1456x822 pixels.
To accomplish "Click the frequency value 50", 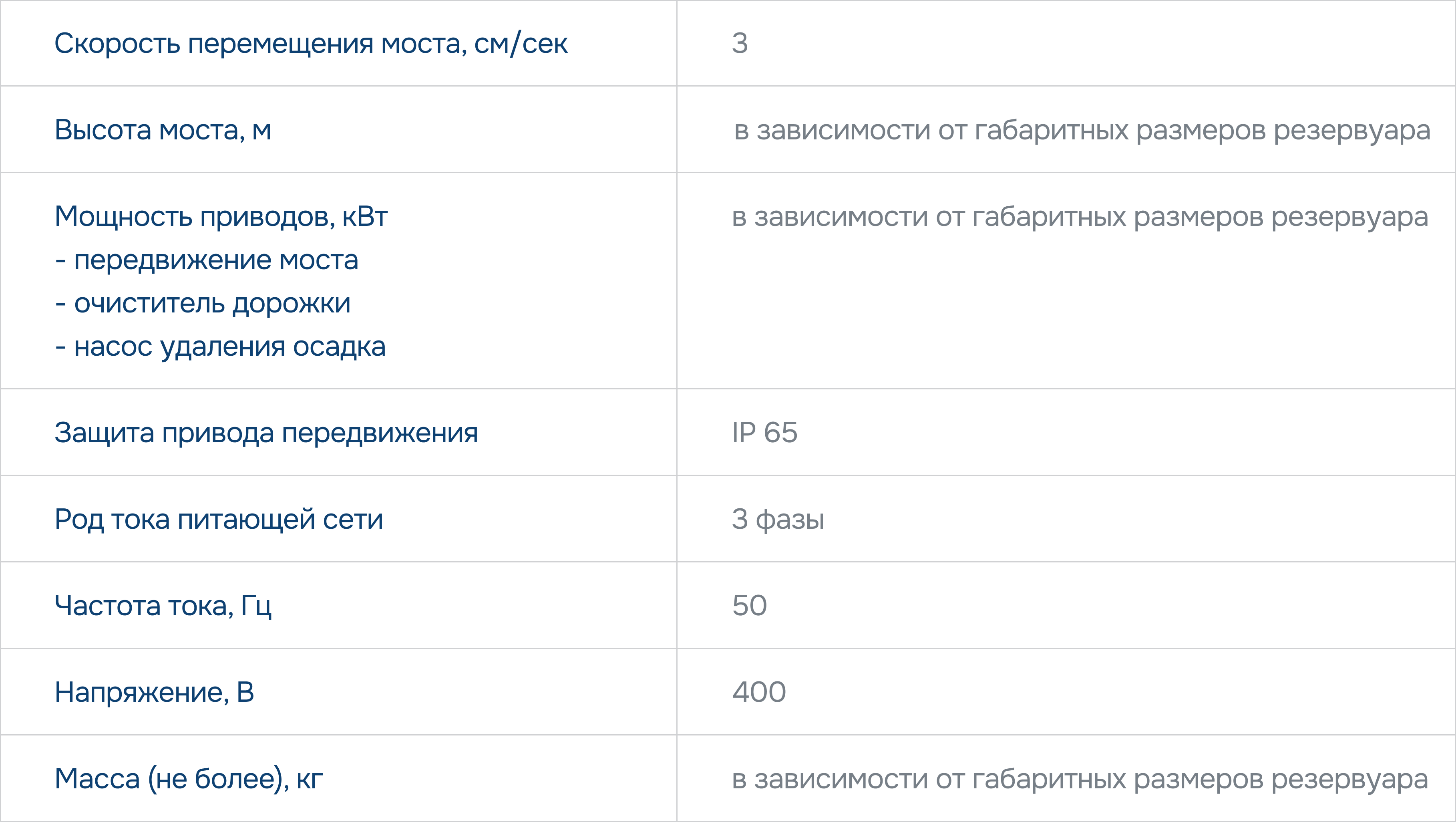I will pos(749,606).
